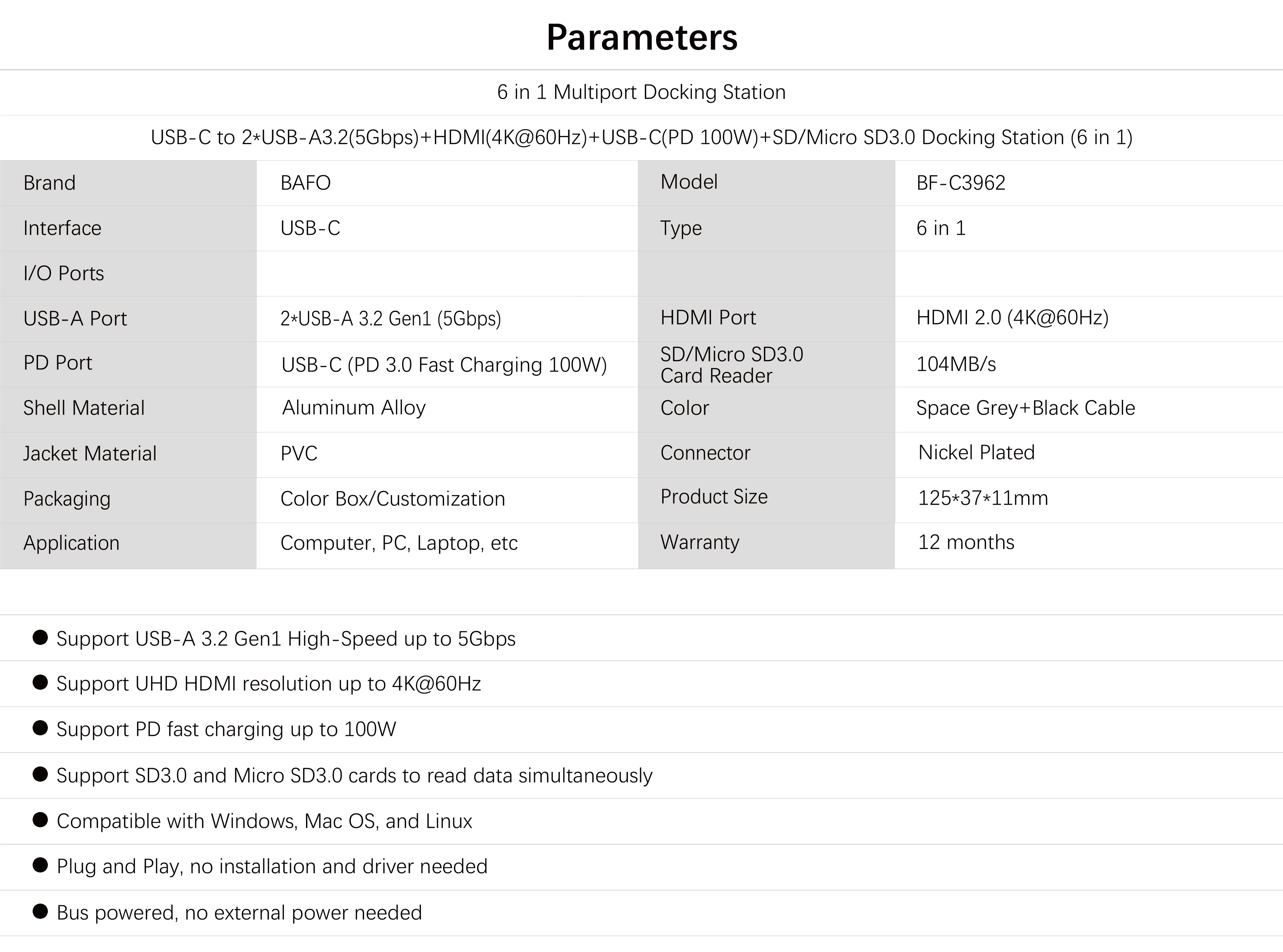The image size is (1283, 952).
Task: Click the bullet before Plug and Play
Action: 40,865
